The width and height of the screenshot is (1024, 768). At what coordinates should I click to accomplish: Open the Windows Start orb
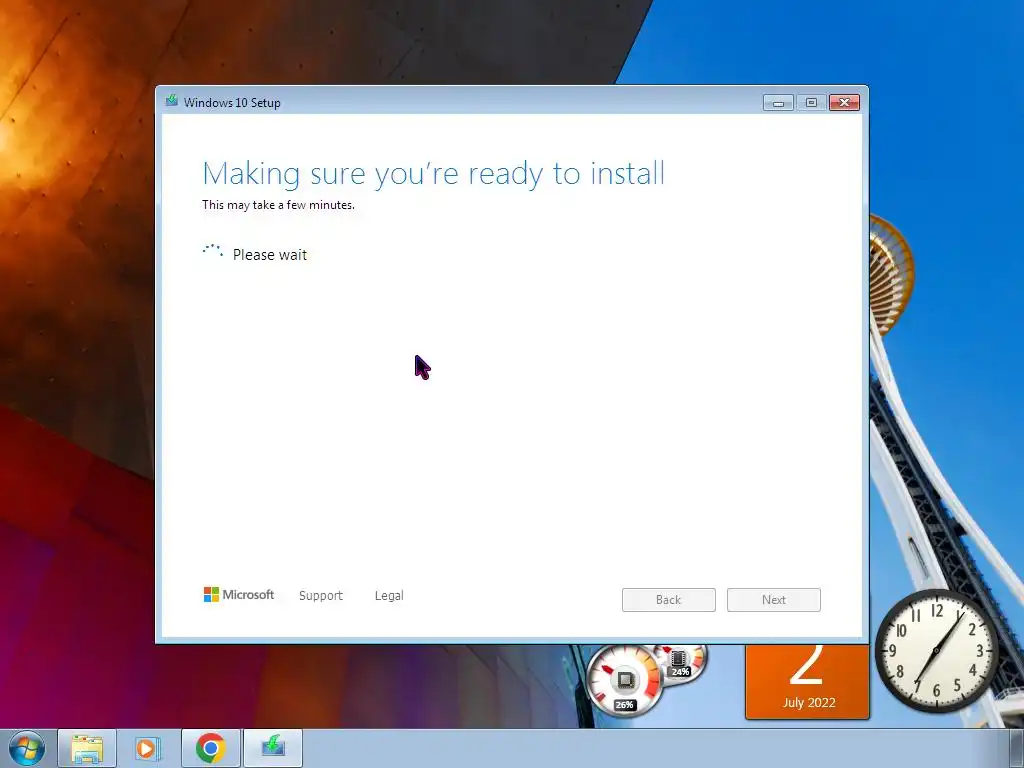[27, 748]
